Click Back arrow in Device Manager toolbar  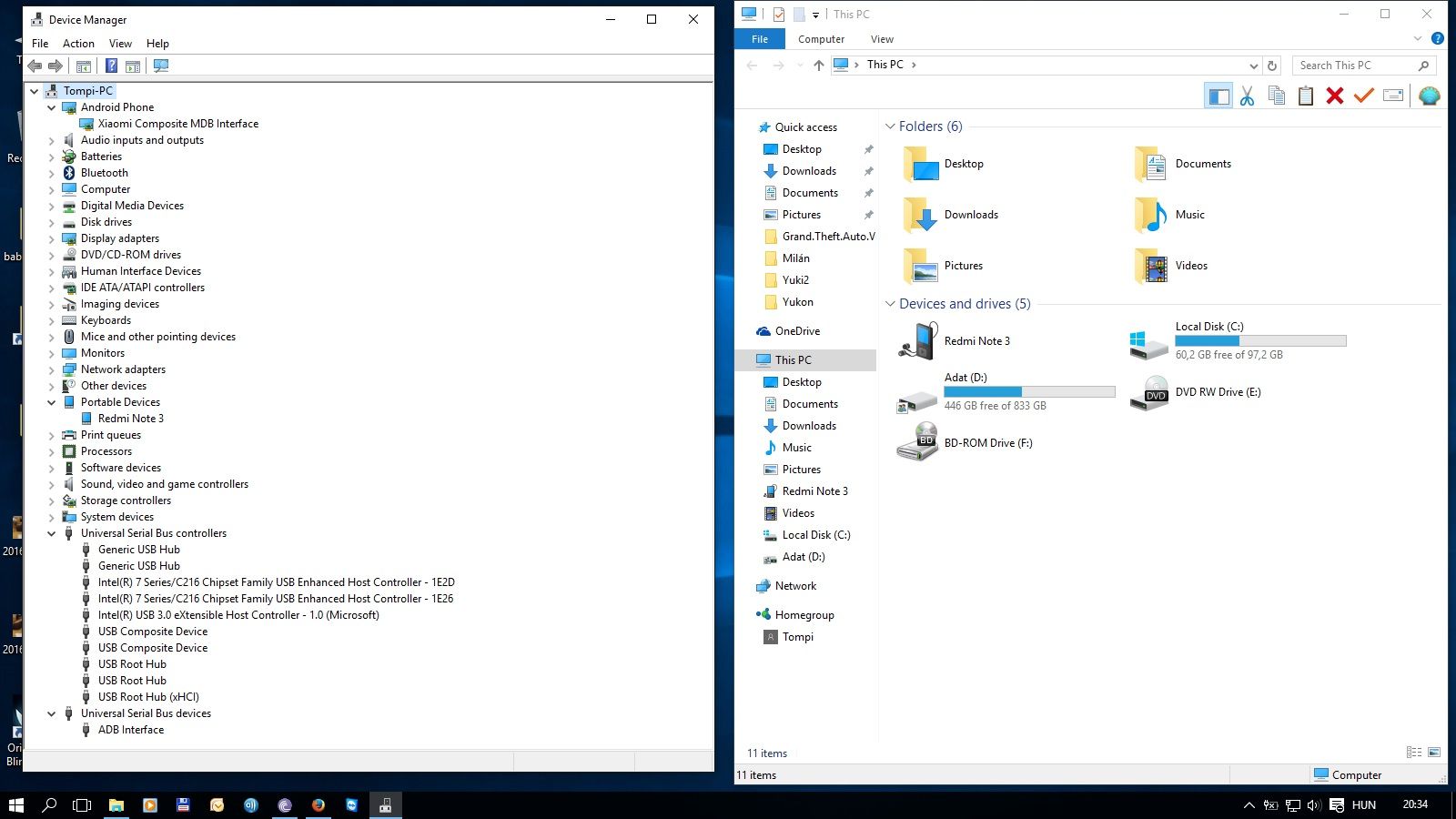point(35,66)
